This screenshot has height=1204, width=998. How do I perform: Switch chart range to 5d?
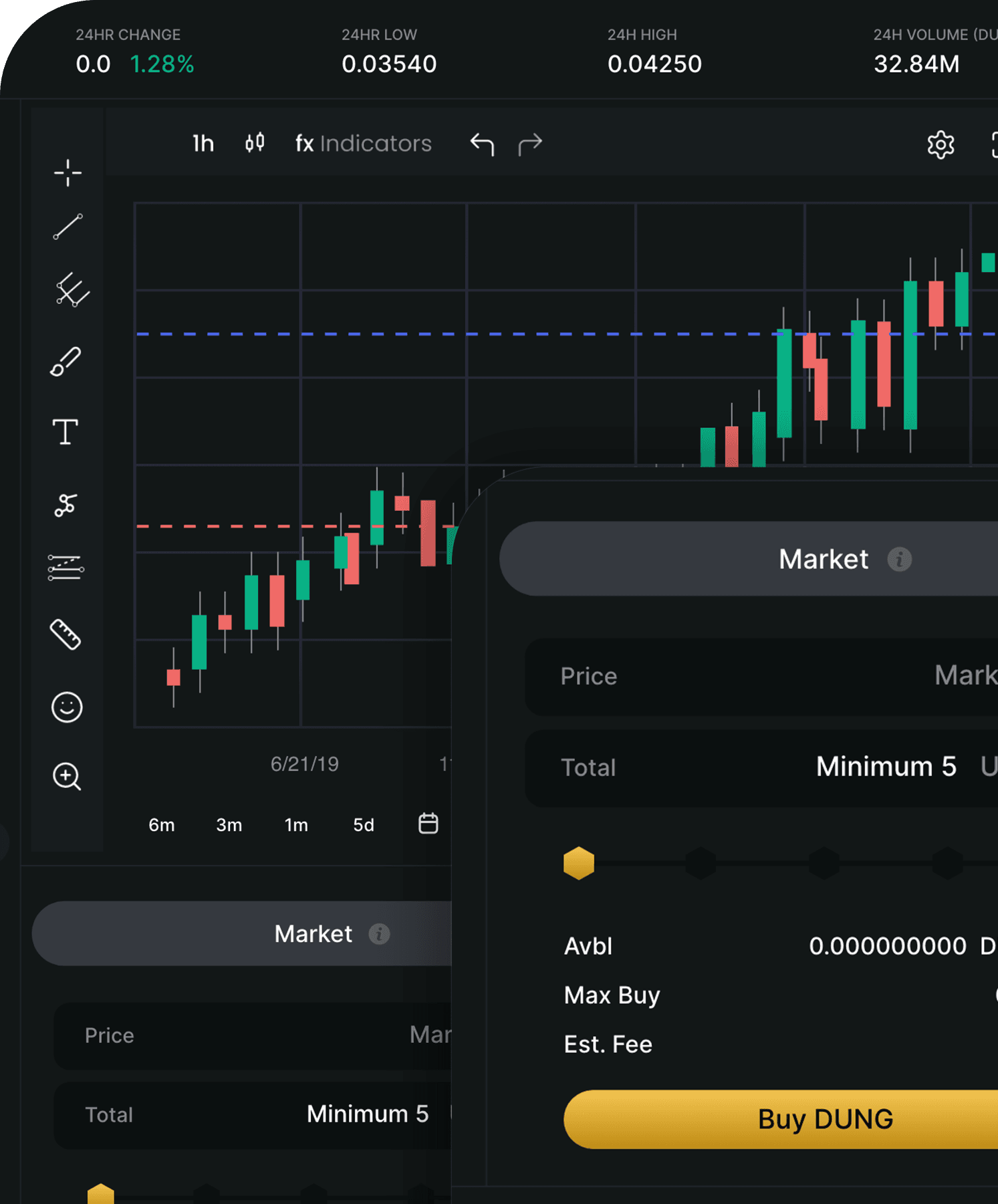pos(363,825)
